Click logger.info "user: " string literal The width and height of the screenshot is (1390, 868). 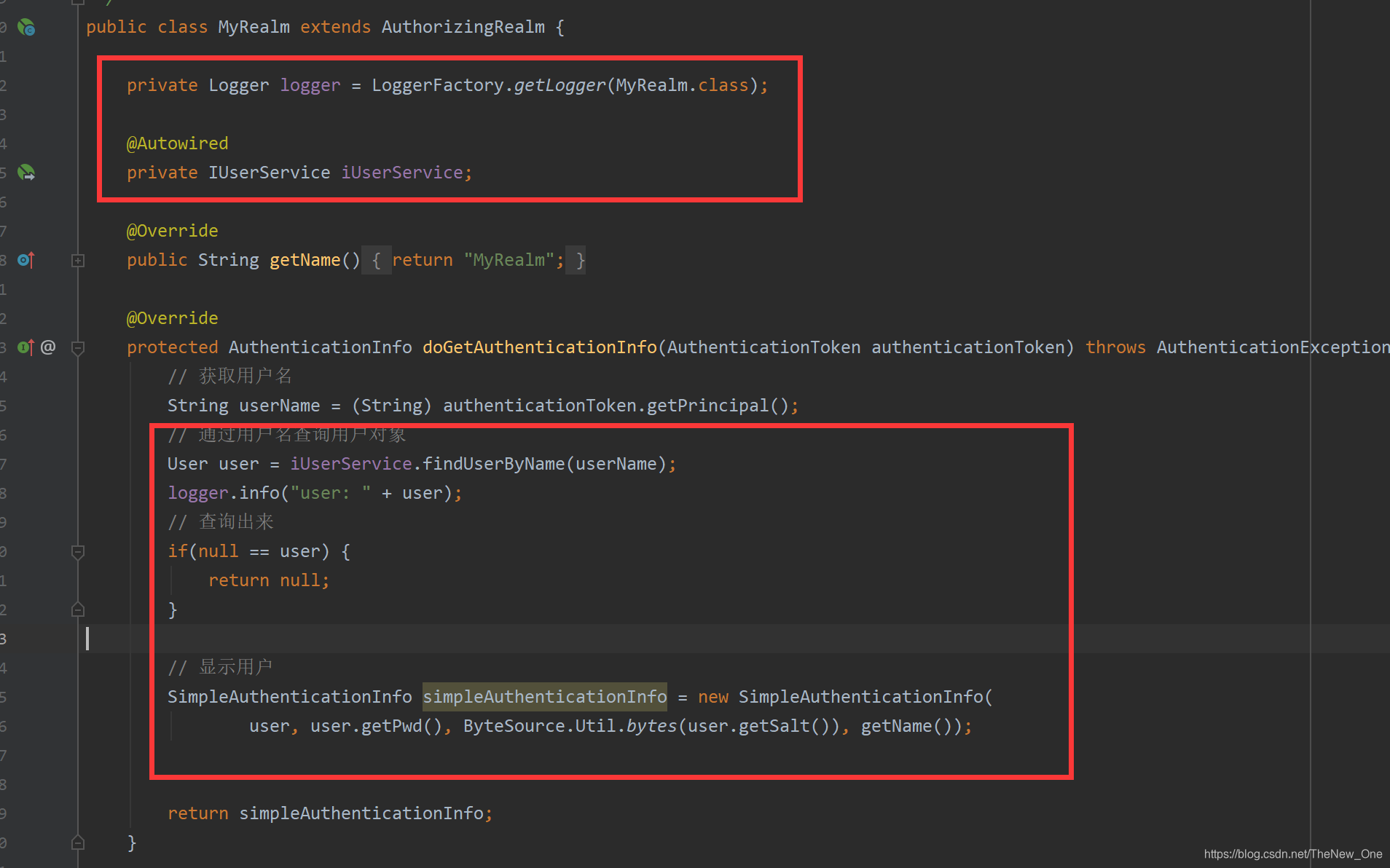(331, 493)
